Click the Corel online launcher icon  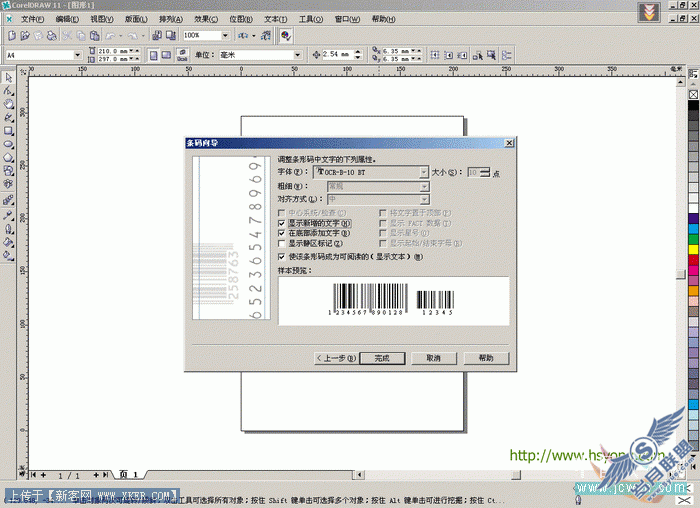(266, 35)
